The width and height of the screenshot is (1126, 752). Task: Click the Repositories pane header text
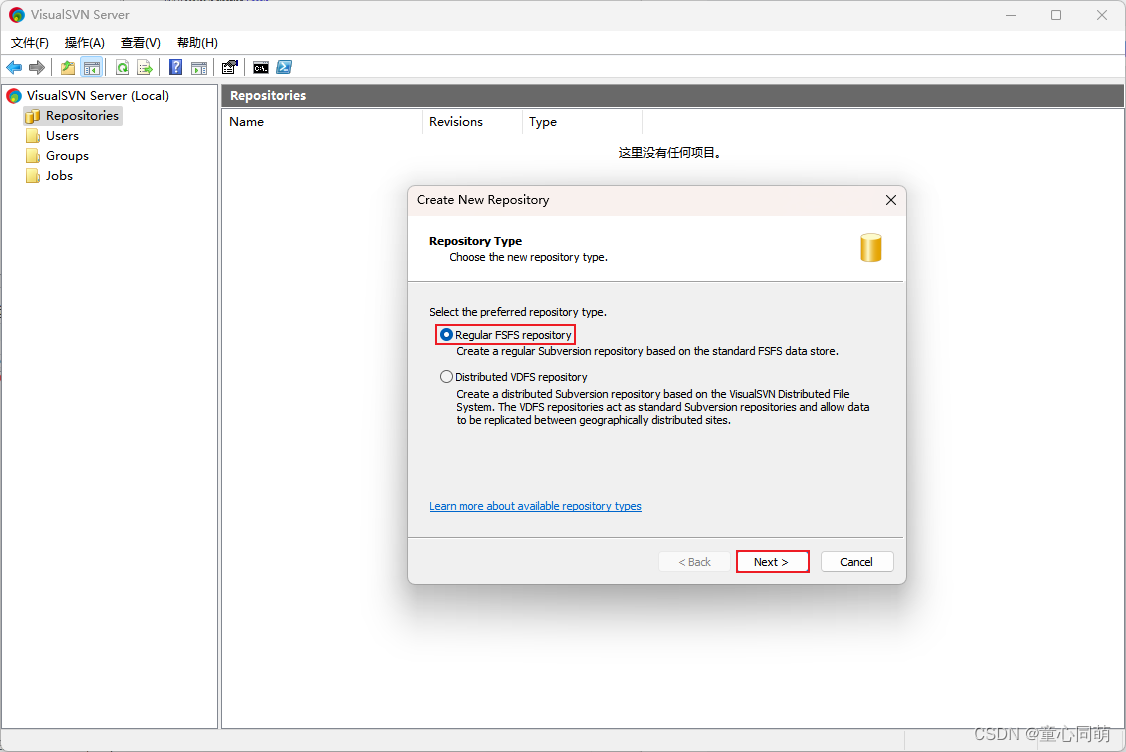pos(268,96)
